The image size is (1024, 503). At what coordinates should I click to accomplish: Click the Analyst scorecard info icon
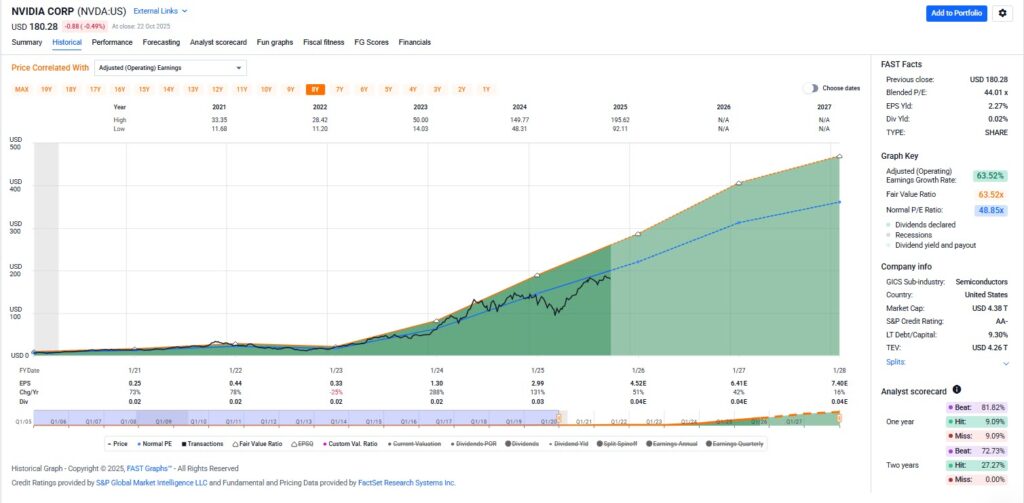[957, 389]
